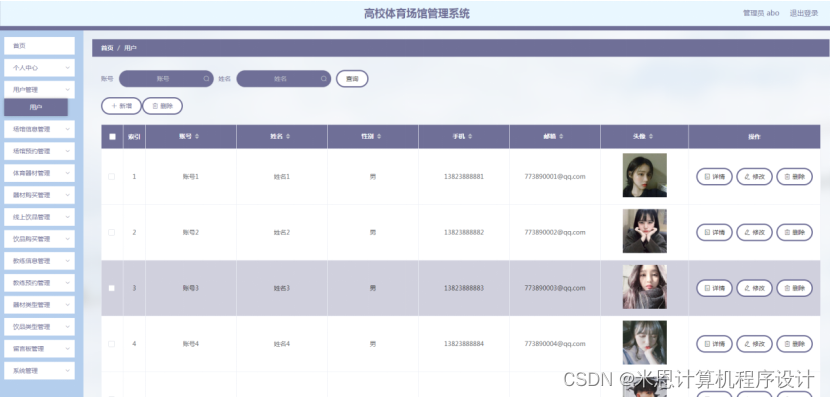Click the 新增 add button
Viewport: 830px width, 398px height.
tap(121, 106)
